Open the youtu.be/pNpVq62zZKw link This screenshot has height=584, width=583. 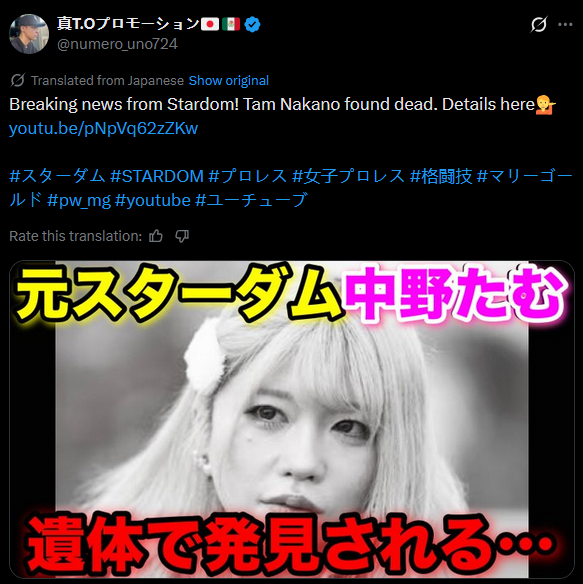point(103,128)
